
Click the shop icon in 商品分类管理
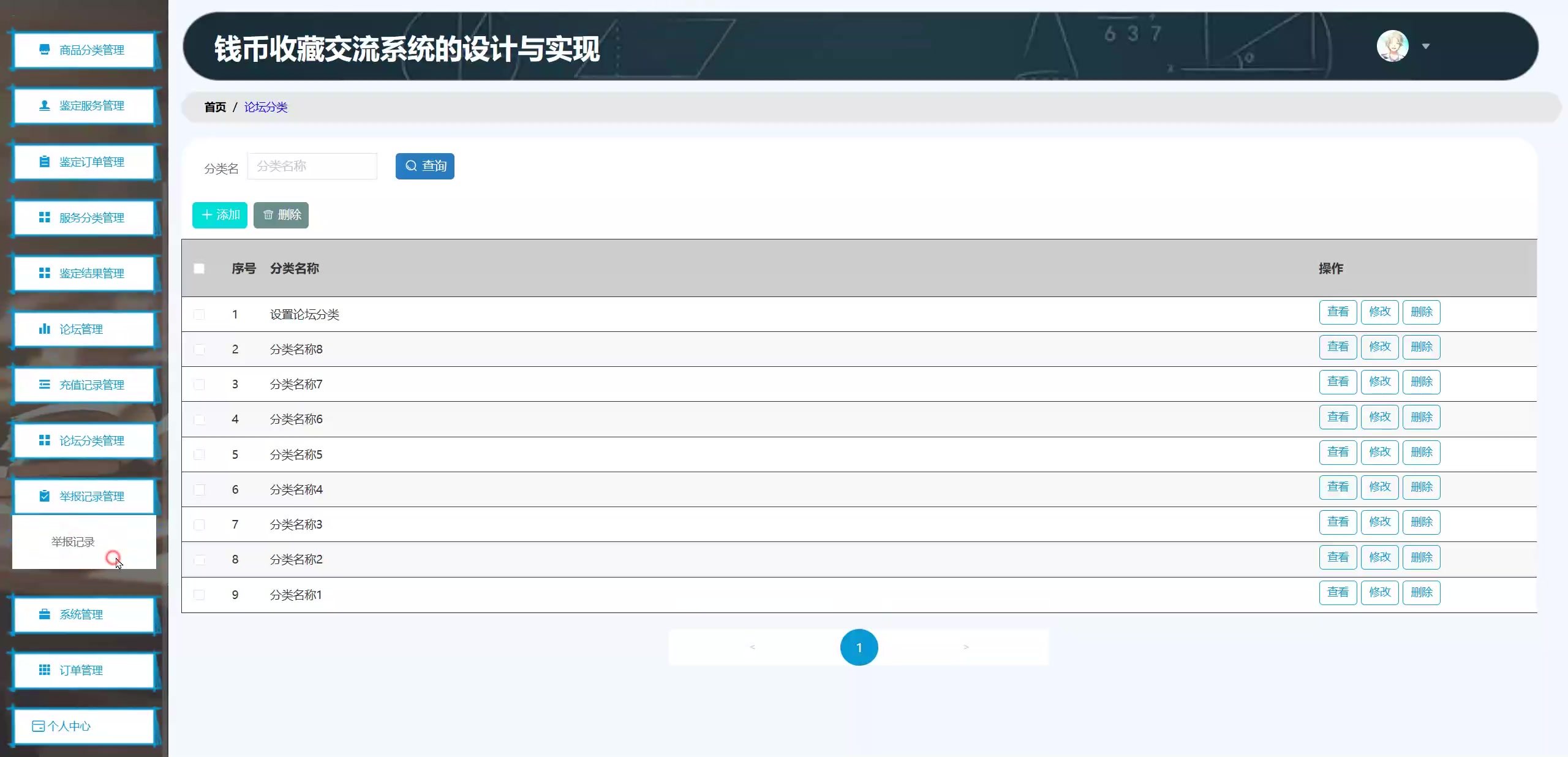coord(44,50)
